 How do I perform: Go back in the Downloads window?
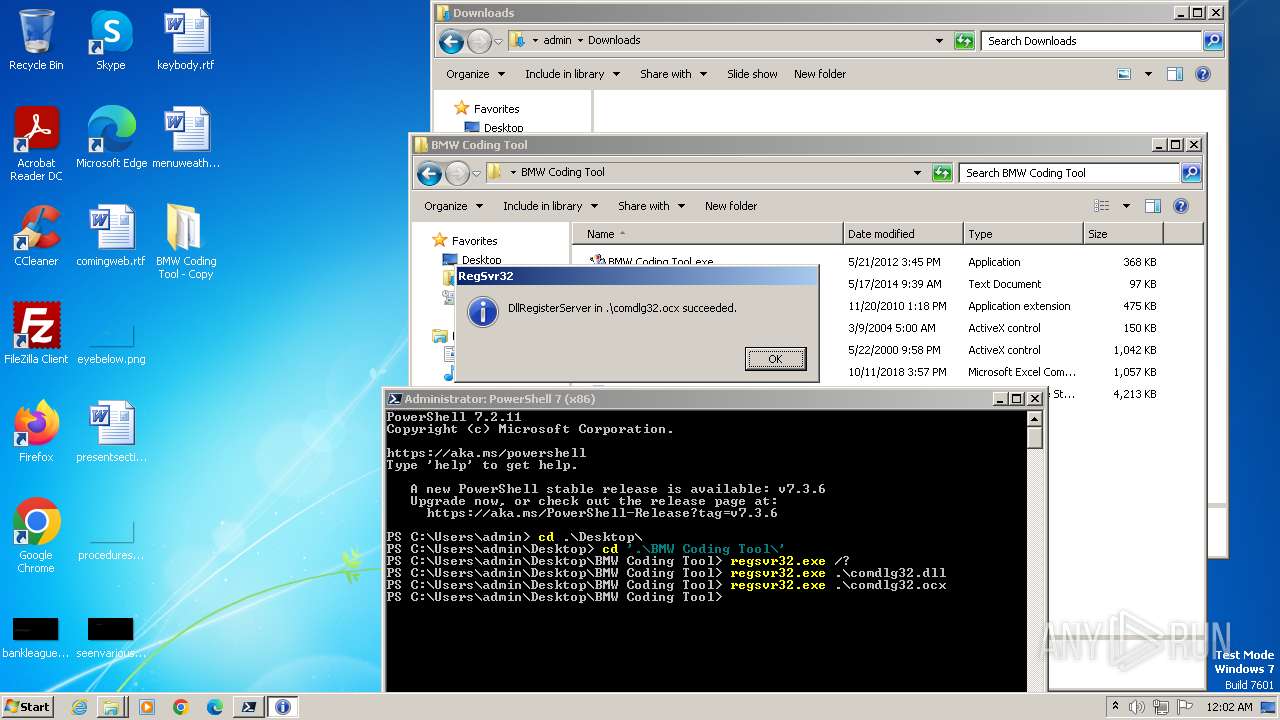[x=452, y=42]
